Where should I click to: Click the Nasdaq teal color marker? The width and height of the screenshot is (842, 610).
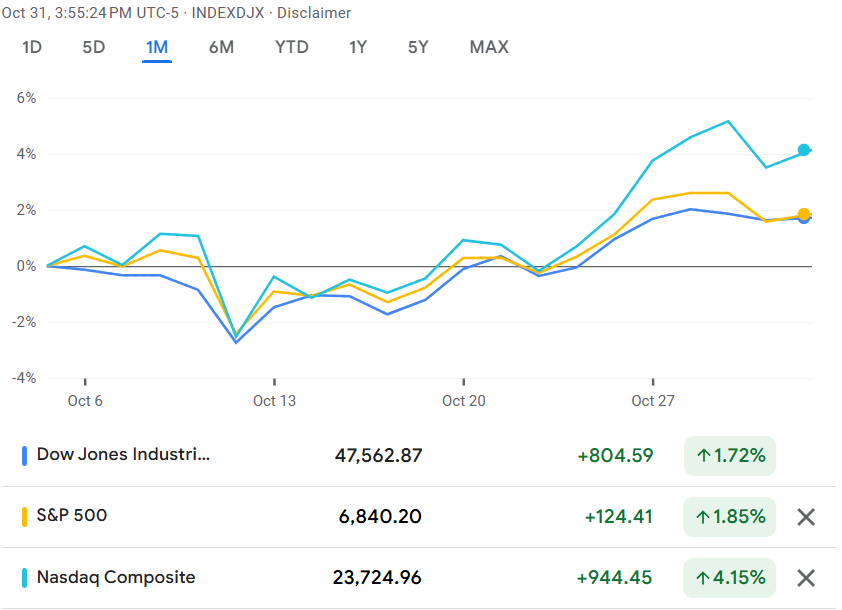pos(24,578)
